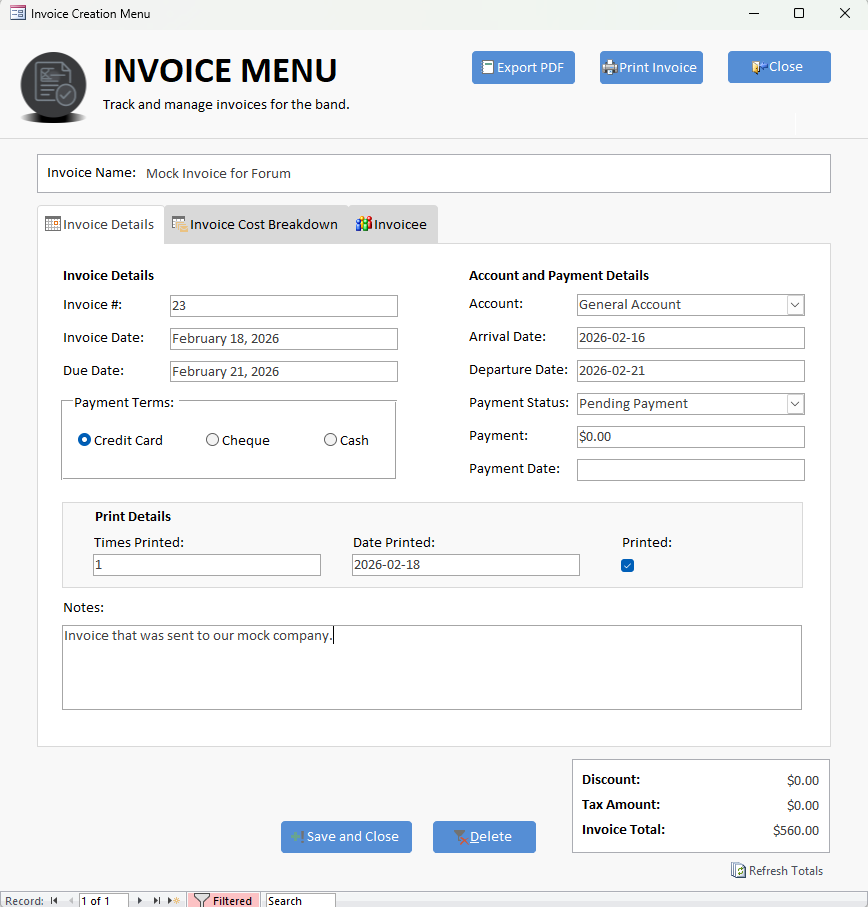Switch to Invoice Cost Breakdown tab
Screen dimensions: 868x907
click(x=256, y=225)
